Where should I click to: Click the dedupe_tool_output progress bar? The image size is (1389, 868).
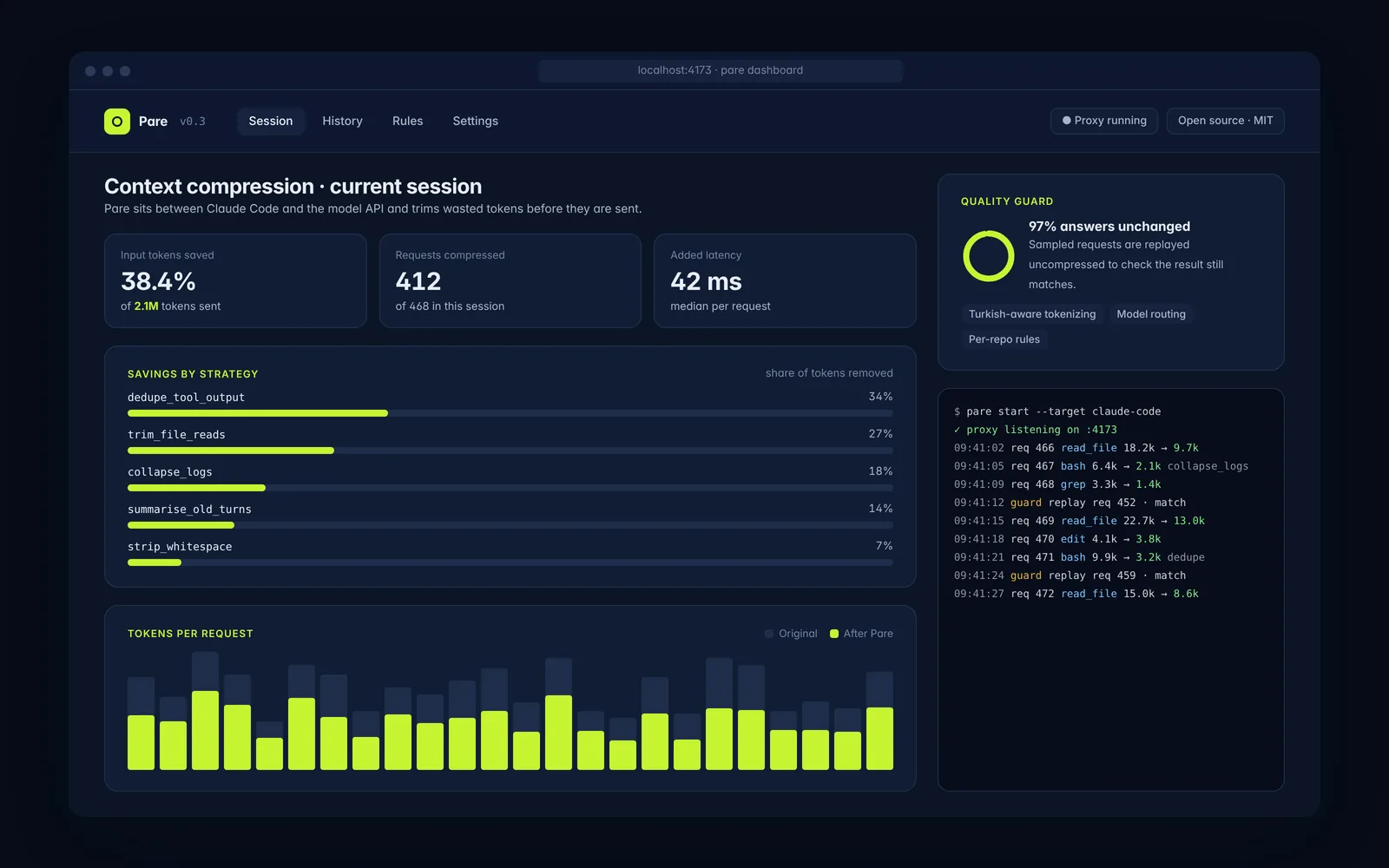pos(510,413)
